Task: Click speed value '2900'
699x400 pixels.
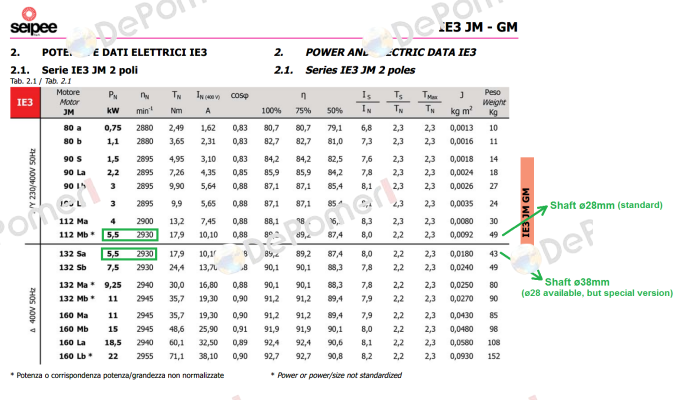Action: click(x=144, y=221)
